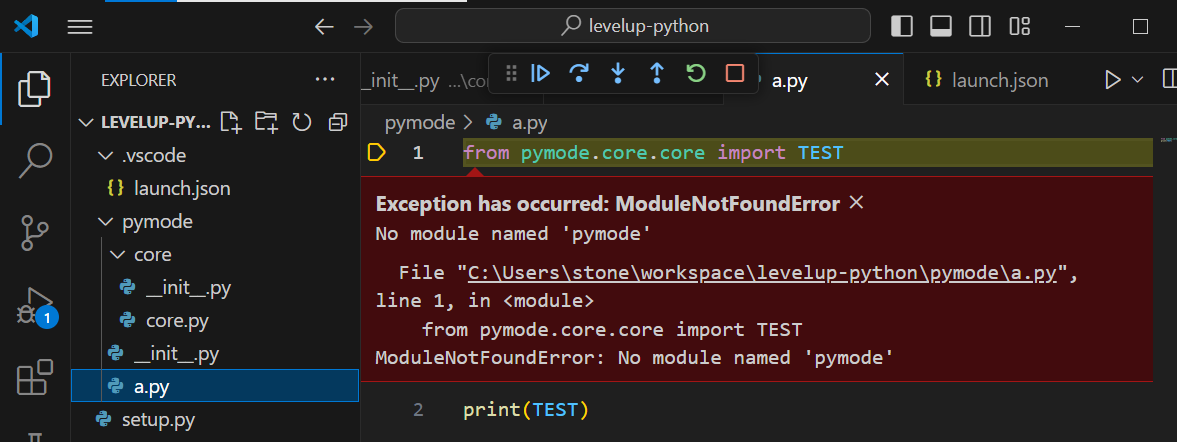Open the Search view in activity bar

[x=35, y=161]
